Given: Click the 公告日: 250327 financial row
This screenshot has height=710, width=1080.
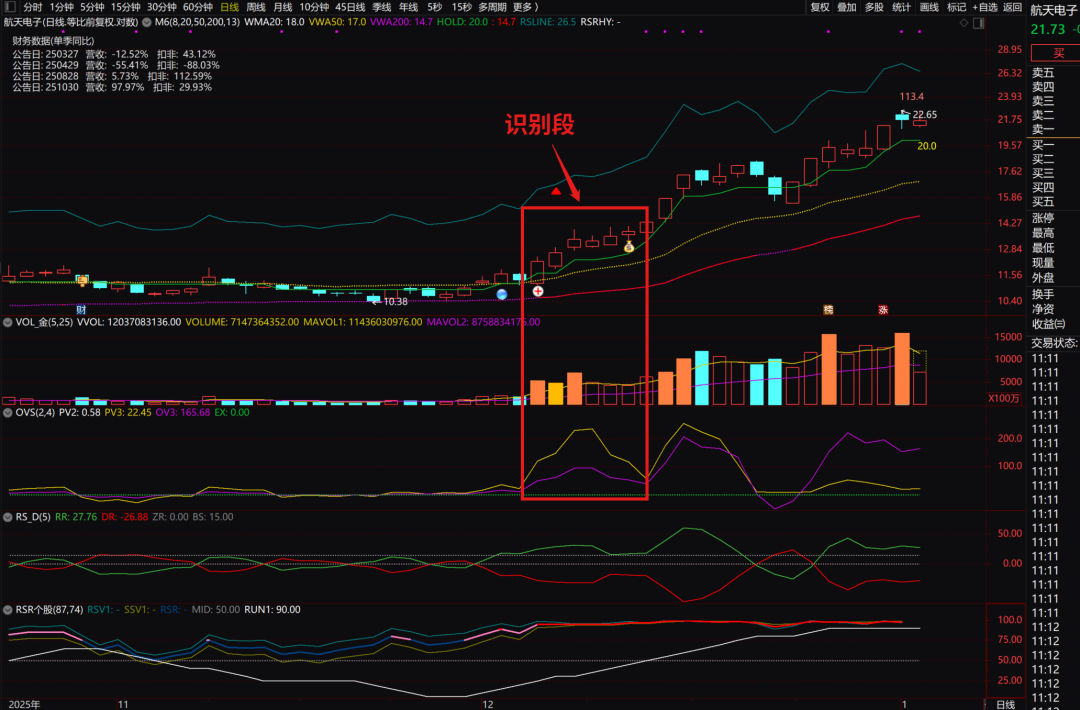Looking at the screenshot, I should click(x=114, y=54).
